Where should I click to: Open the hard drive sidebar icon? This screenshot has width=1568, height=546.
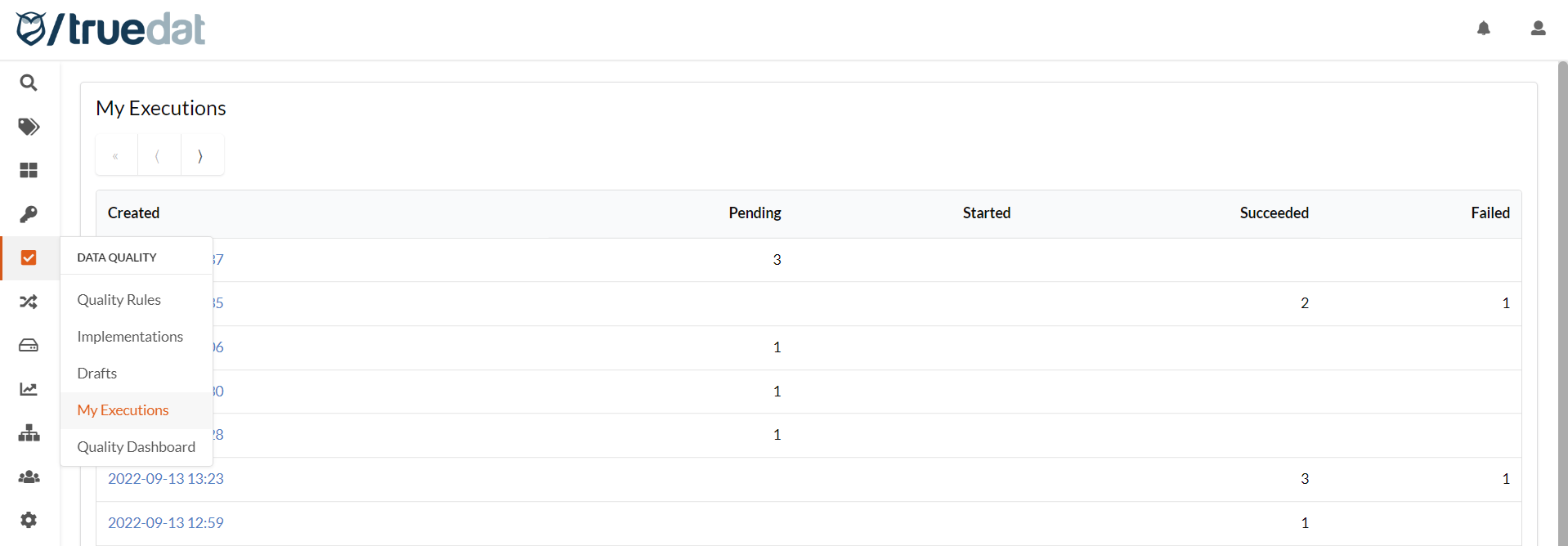[x=29, y=345]
